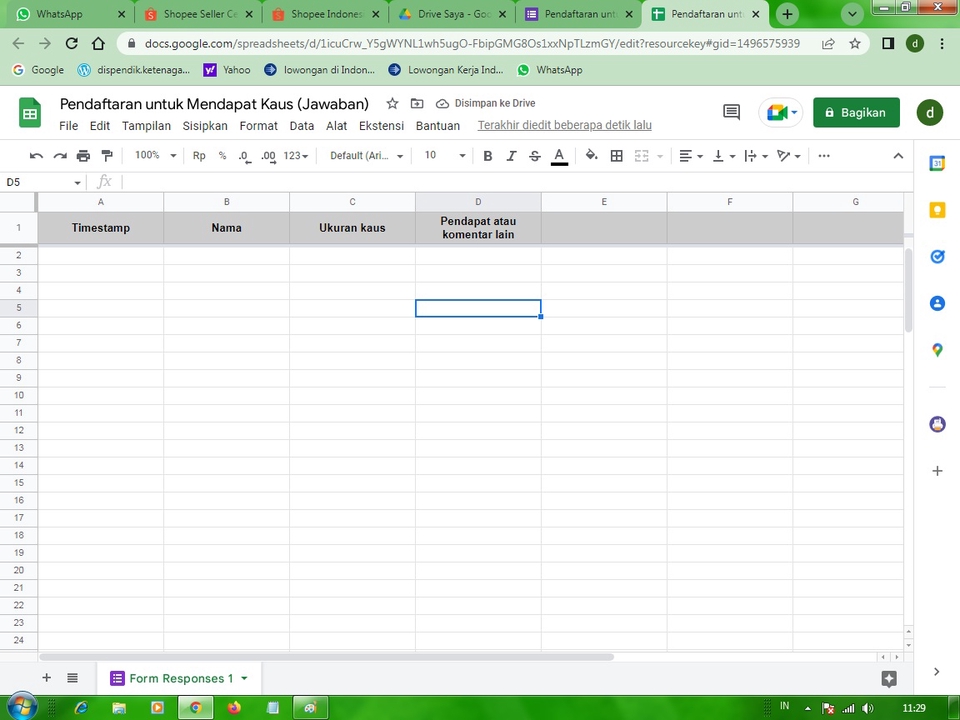Open the print dialog via printer icon

click(x=84, y=155)
